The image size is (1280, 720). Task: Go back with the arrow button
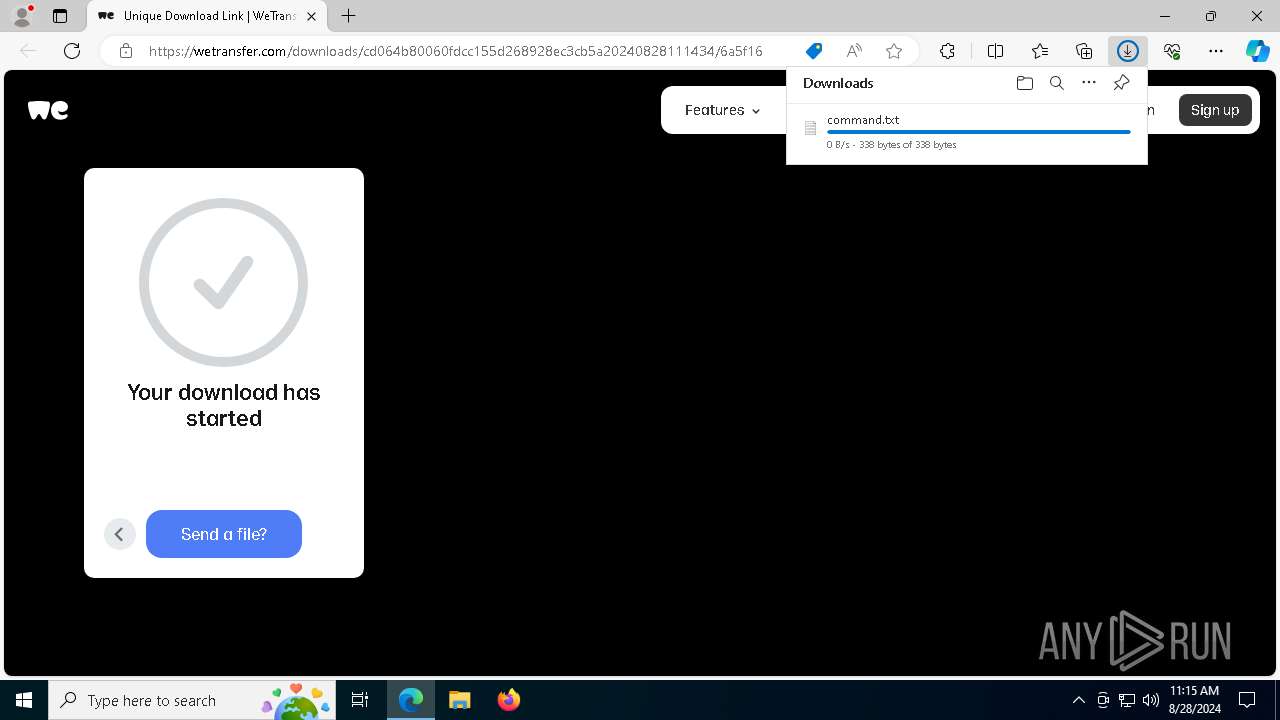119,534
